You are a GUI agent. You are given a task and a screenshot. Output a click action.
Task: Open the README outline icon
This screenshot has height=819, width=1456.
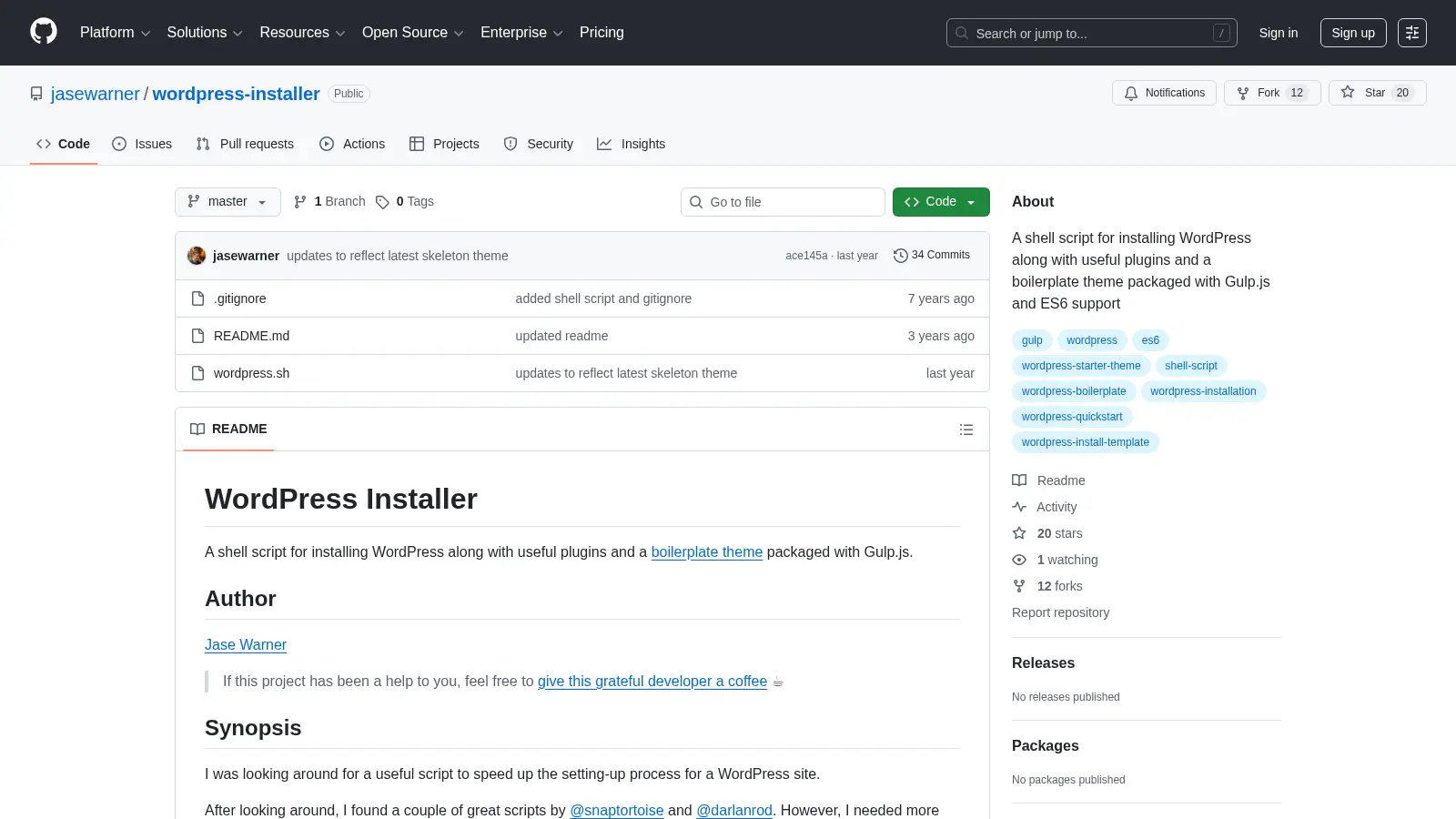point(966,430)
